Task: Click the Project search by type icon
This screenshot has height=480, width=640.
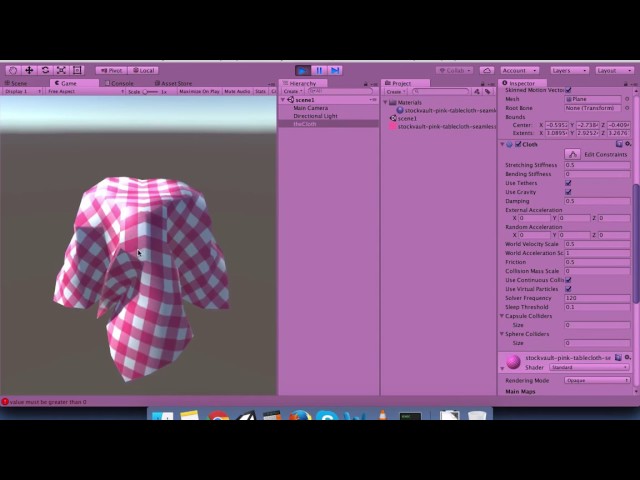Action: coord(477,91)
